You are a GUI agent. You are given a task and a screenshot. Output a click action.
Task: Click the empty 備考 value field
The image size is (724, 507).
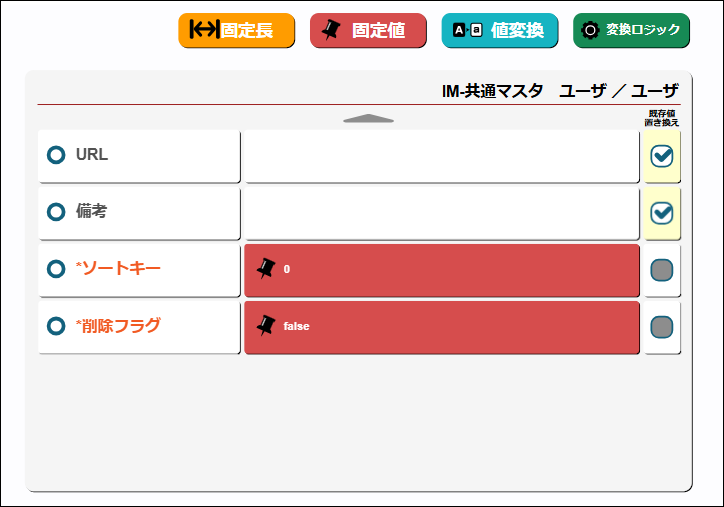click(x=441, y=213)
